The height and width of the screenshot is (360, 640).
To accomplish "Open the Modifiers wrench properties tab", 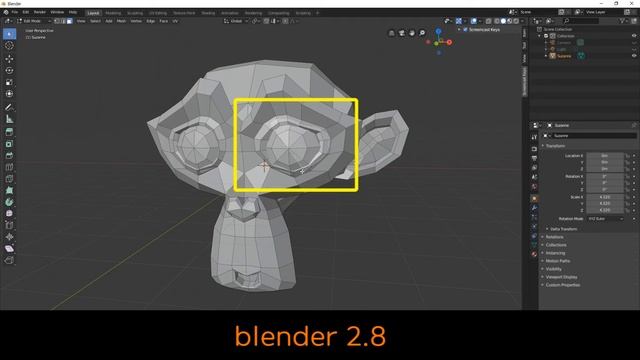I will tap(534, 208).
